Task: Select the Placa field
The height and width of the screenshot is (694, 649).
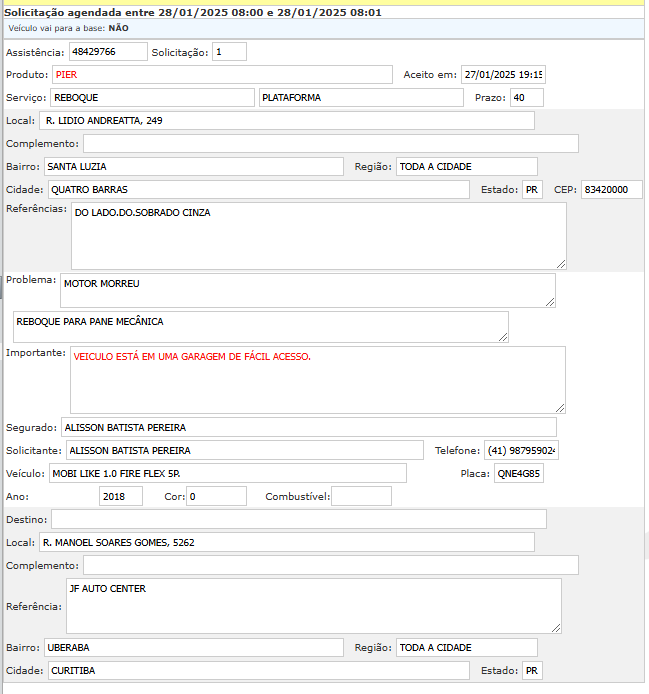Action: (519, 473)
